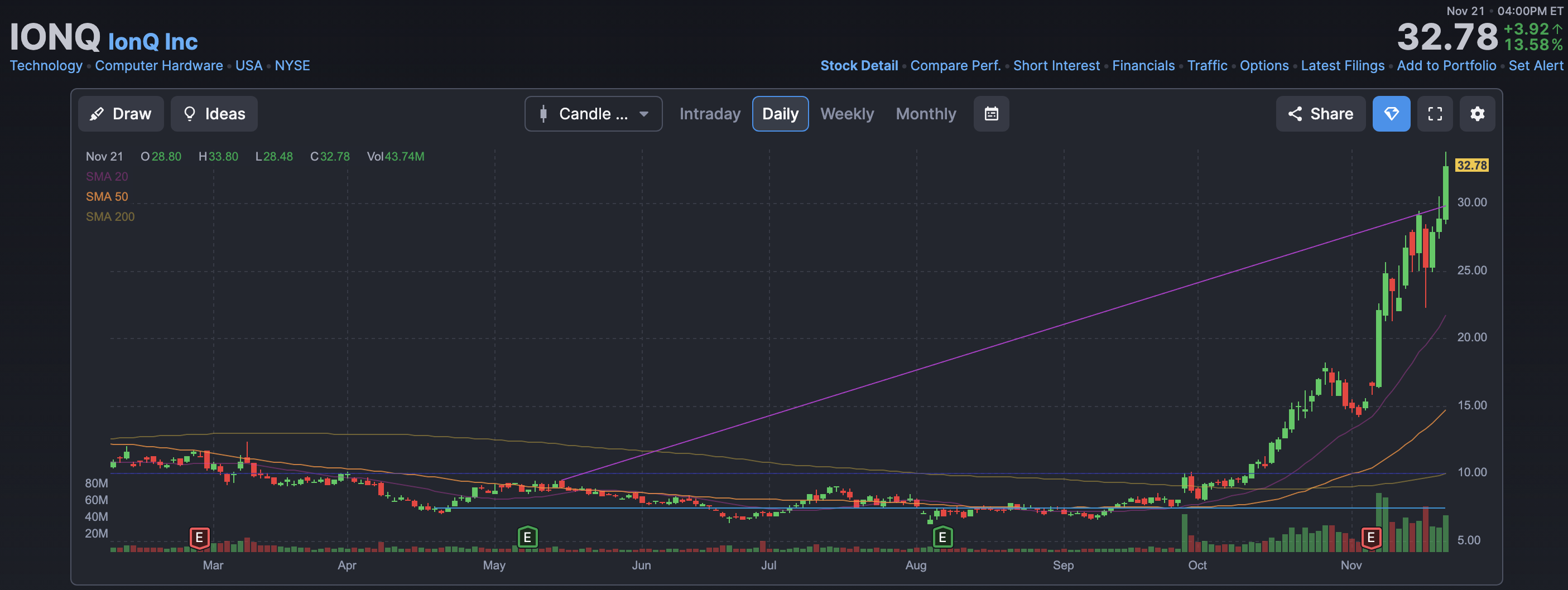1568x590 pixels.
Task: Click the 30.00 price axis label
Action: click(1471, 202)
